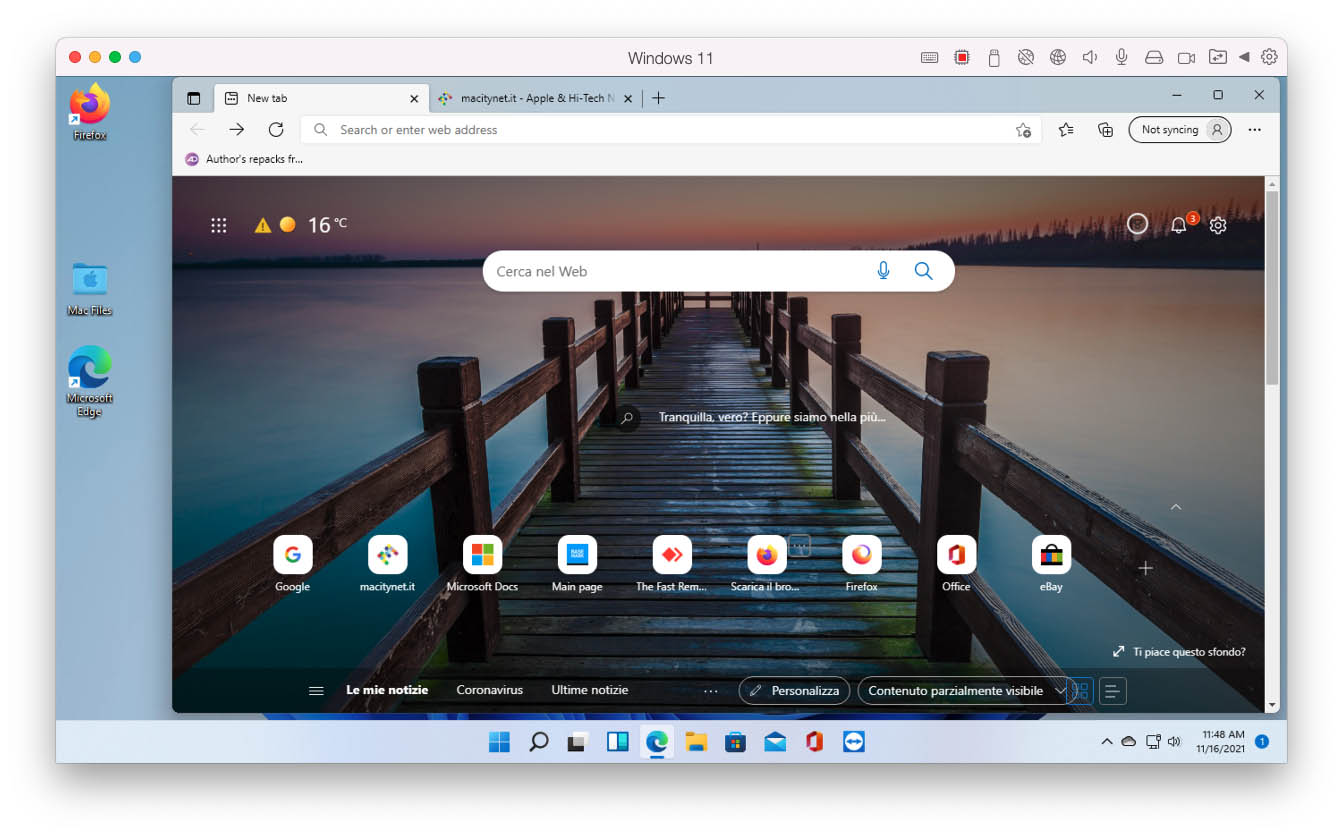
Task: Show more news categories ellipsis
Action: pyautogui.click(x=711, y=691)
